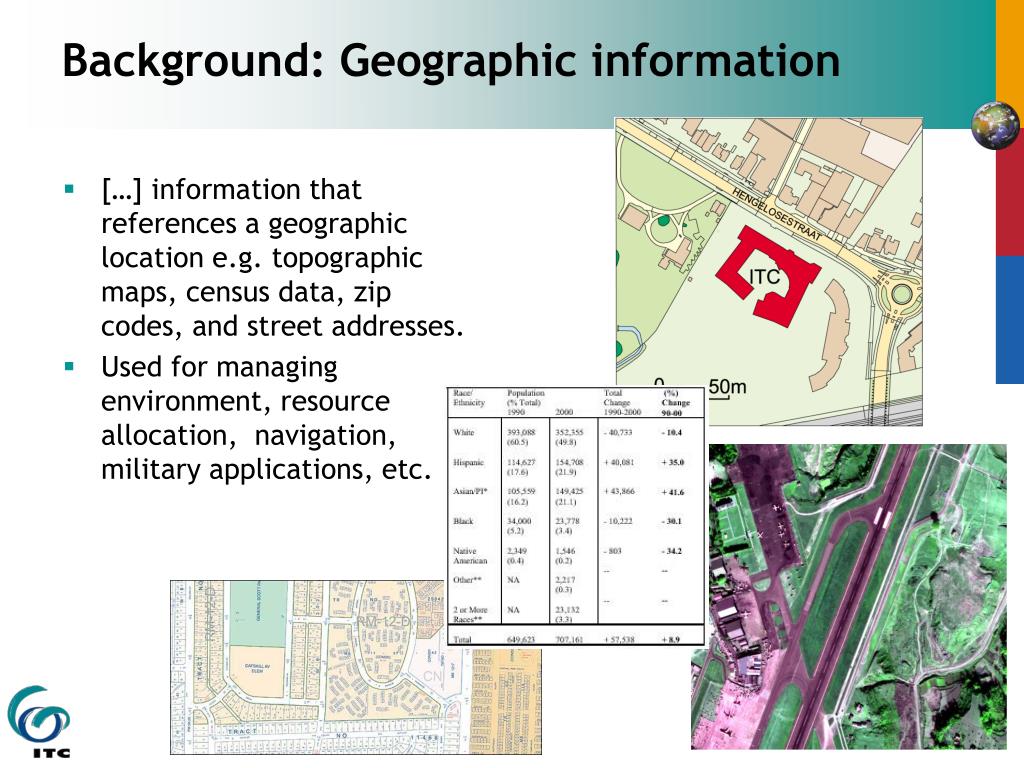Click the green park parcel on zoning map
Screen dimensions: 1024x768
click(258, 613)
